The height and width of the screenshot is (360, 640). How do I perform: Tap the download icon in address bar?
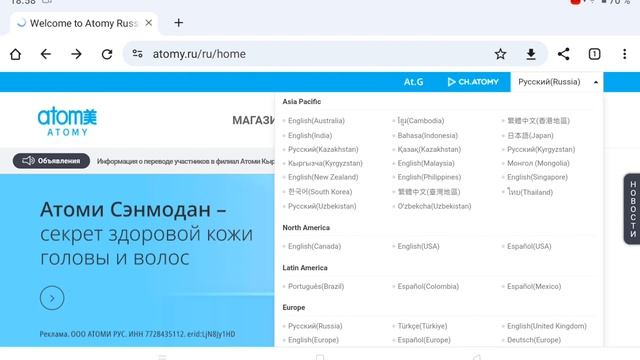pos(531,54)
